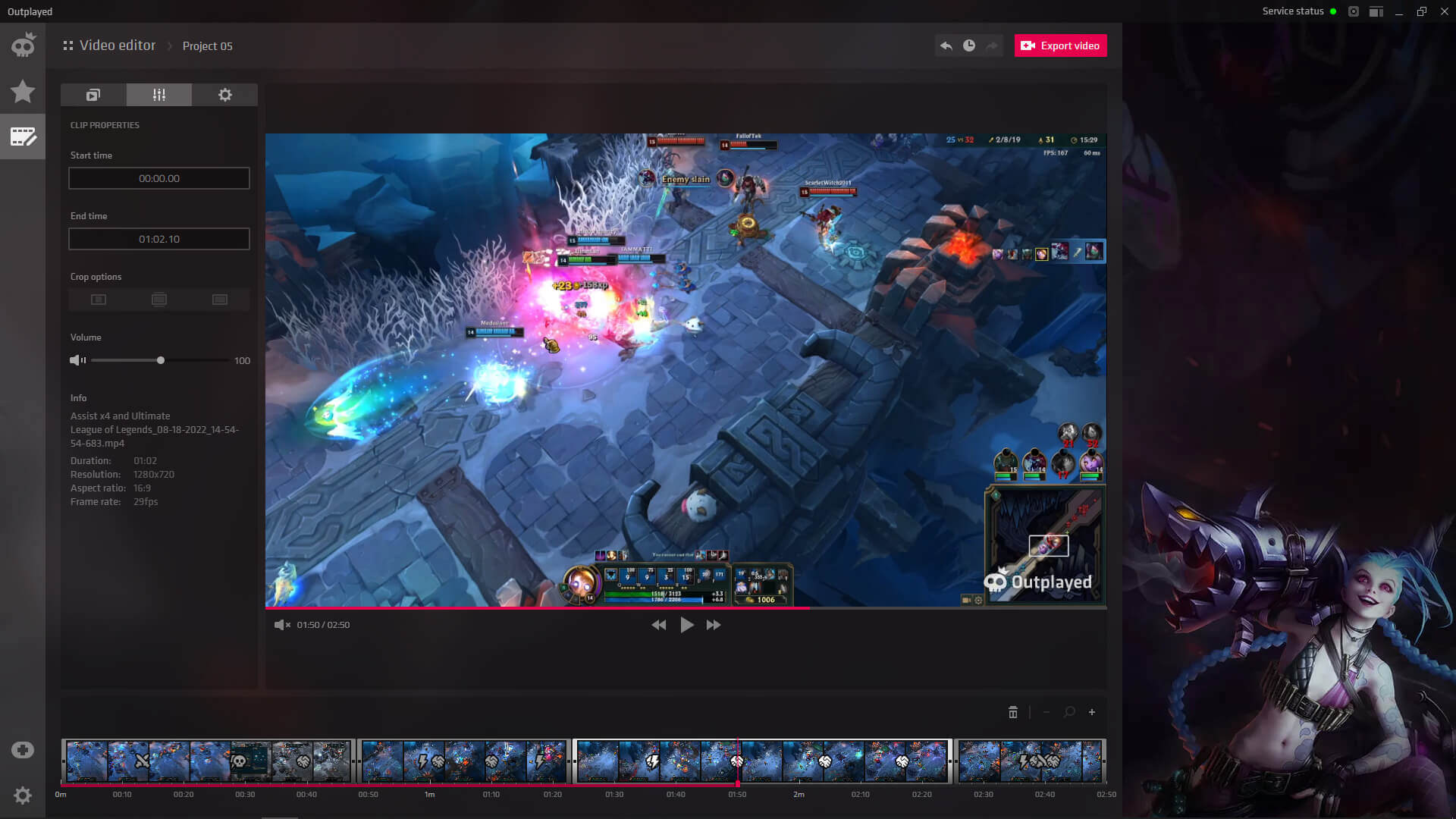Select the clip properties sliders tab
1456x819 pixels.
pyautogui.click(x=158, y=95)
